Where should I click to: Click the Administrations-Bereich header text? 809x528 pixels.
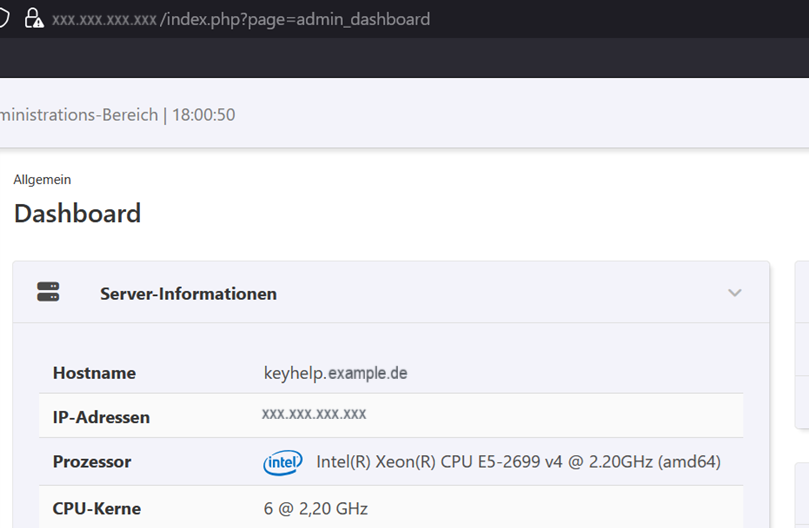tap(78, 115)
